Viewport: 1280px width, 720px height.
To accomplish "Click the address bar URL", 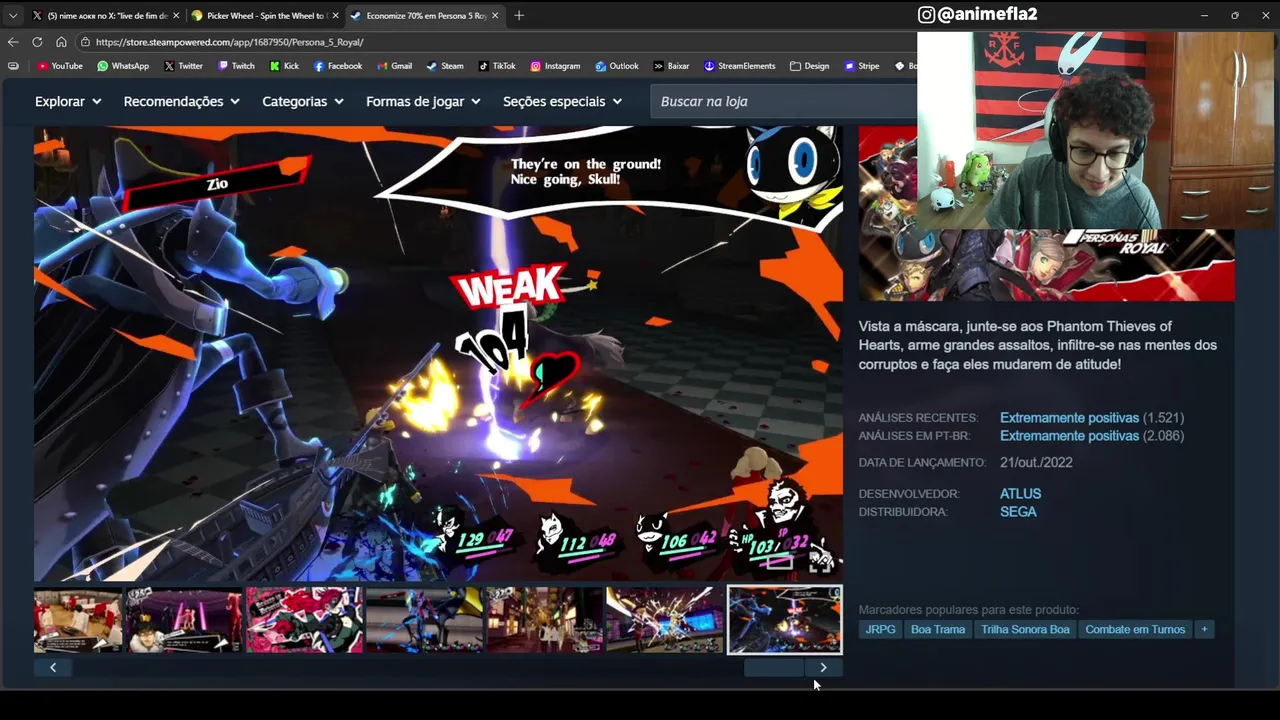I will tap(229, 42).
